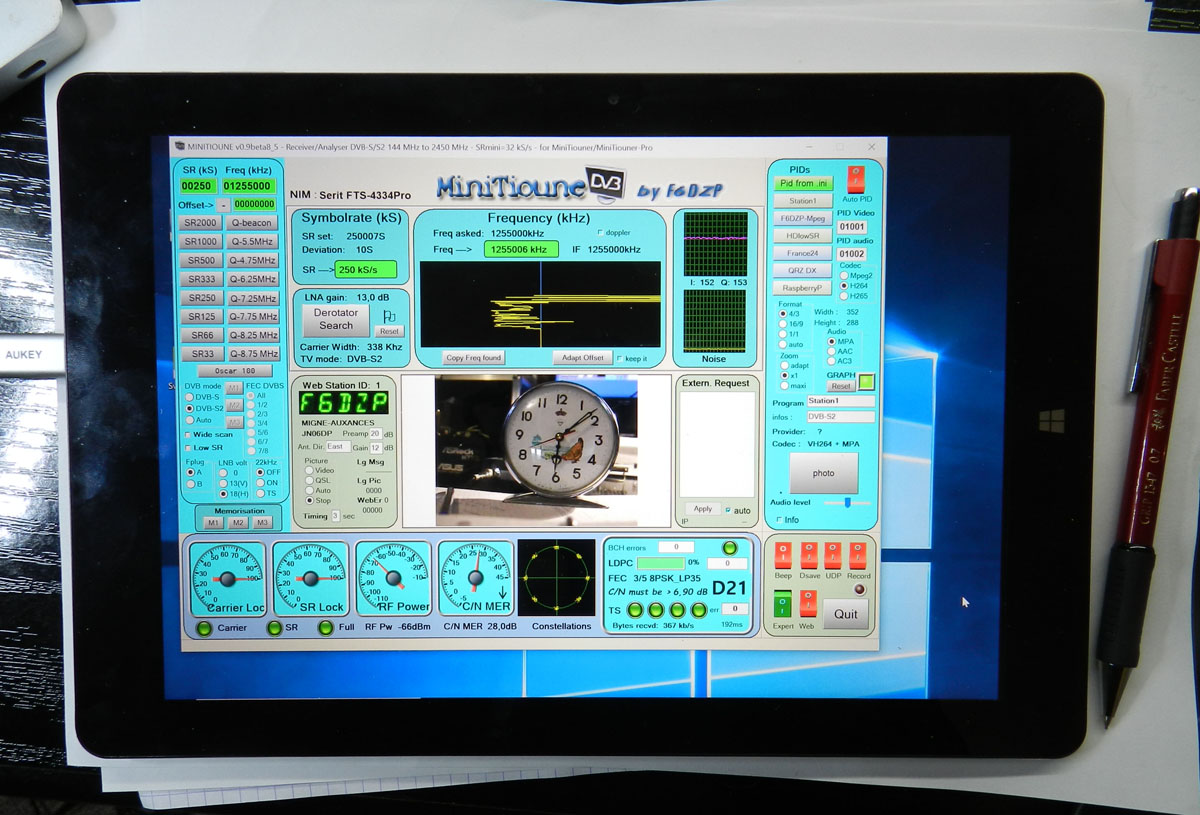The height and width of the screenshot is (815, 1200).
Task: Select LNB volt 13(V) option
Action: point(225,483)
